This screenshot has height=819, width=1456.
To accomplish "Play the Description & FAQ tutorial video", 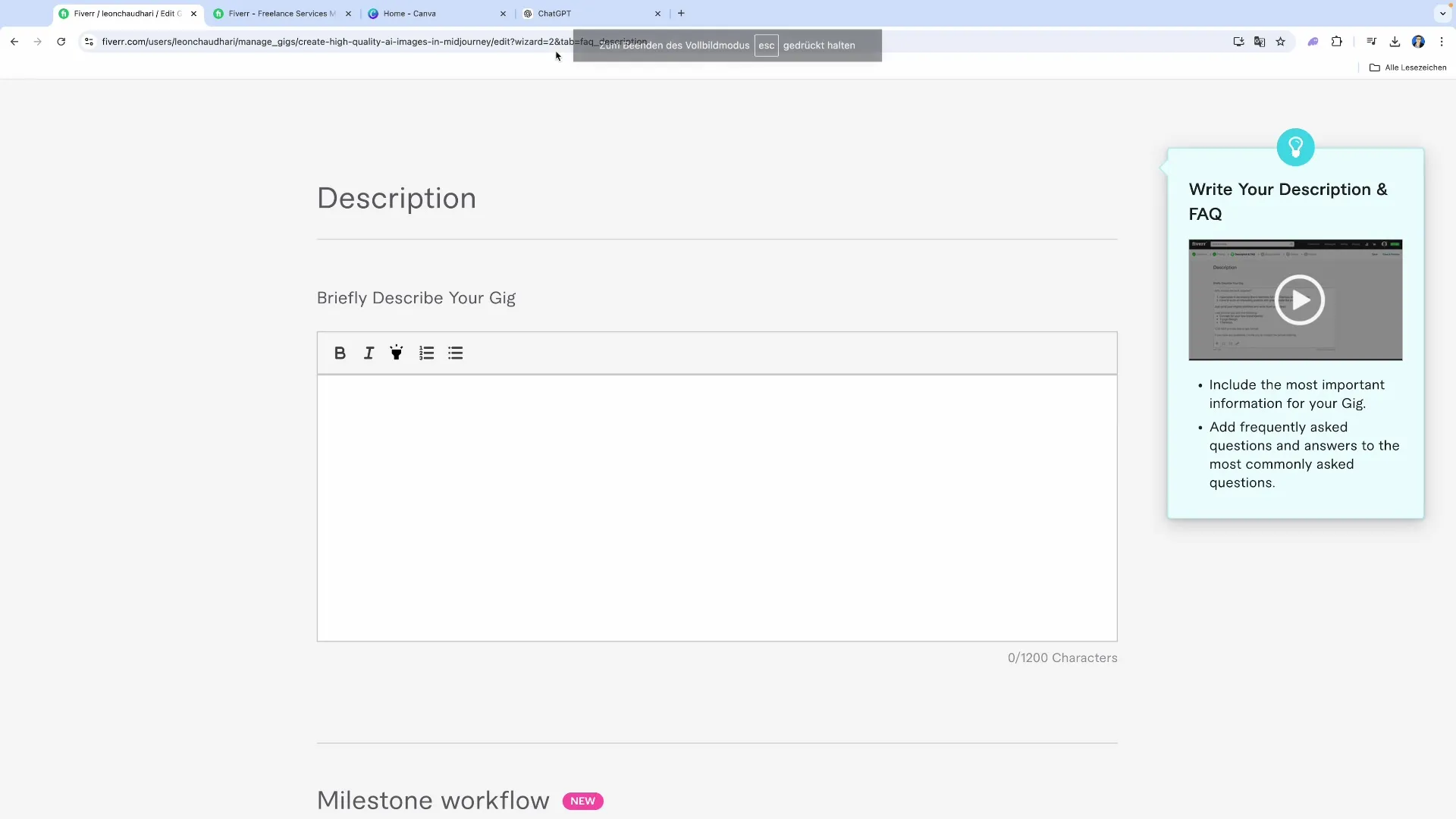I will pyautogui.click(x=1299, y=300).
